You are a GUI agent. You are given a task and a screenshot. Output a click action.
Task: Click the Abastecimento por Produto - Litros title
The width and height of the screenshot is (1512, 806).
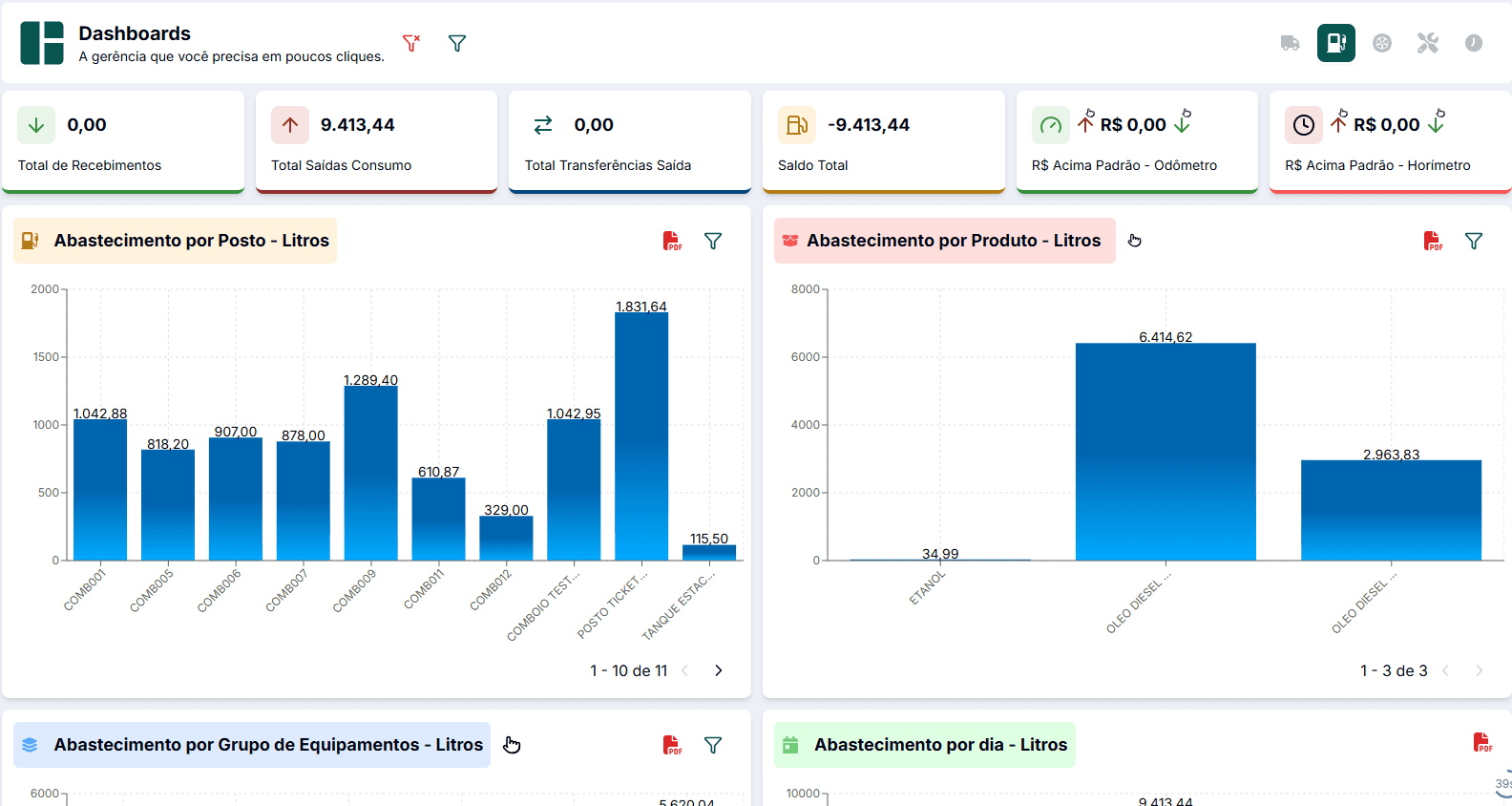[954, 241]
